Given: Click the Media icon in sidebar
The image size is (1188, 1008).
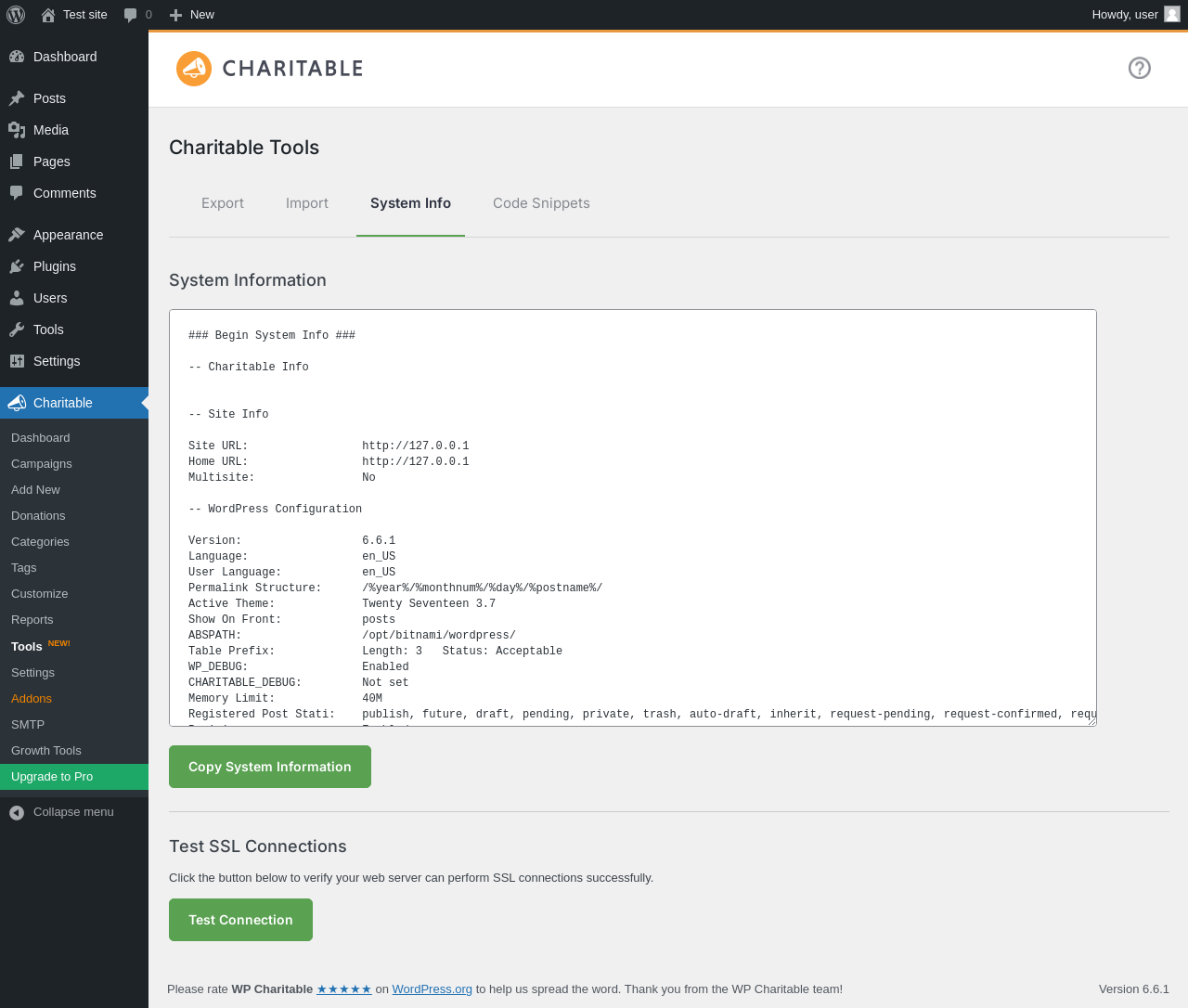Looking at the screenshot, I should pos(17,130).
